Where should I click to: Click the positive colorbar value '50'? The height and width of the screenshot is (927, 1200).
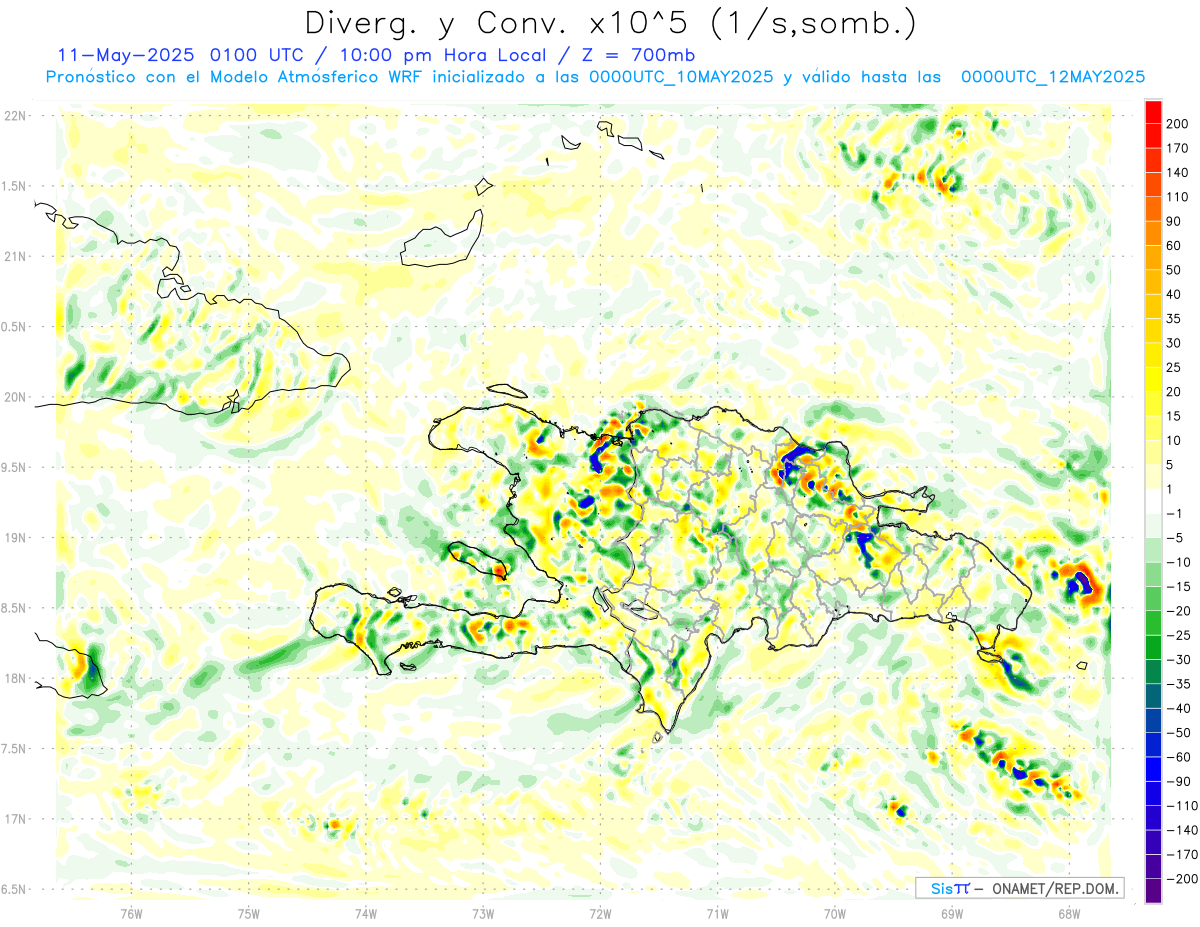coord(1175,270)
